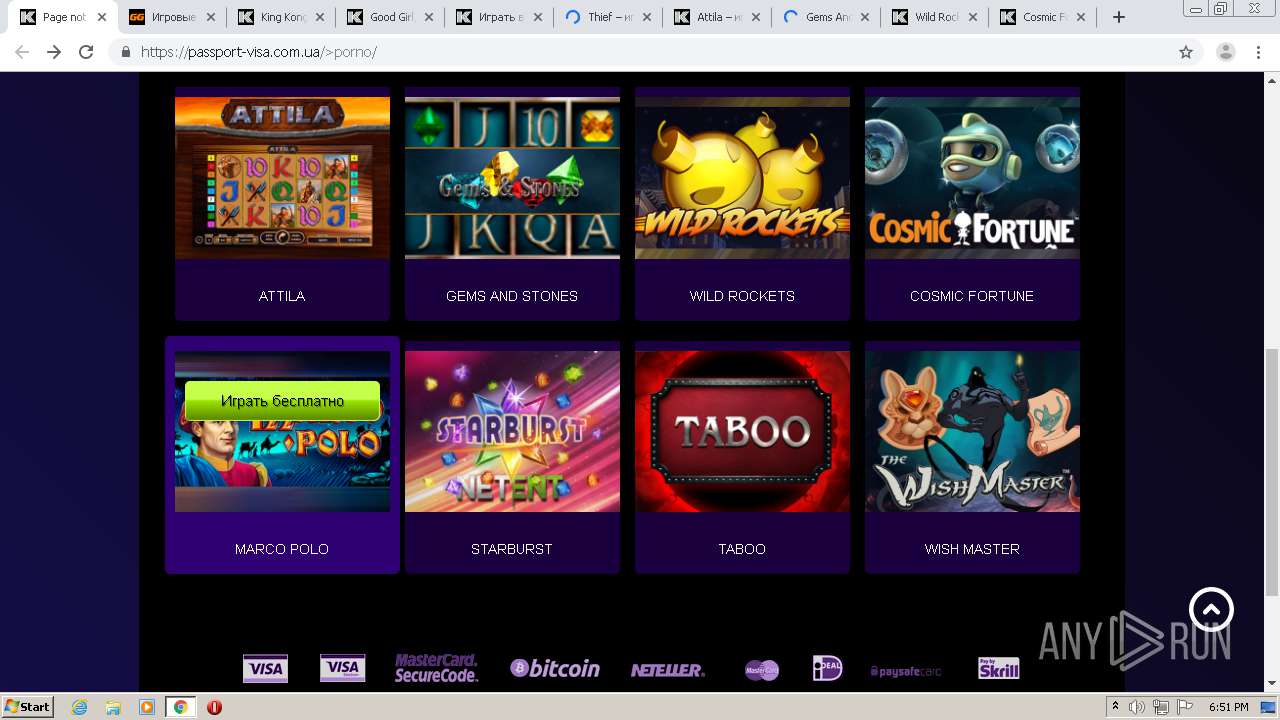
Task: Open the Wish Master game thumbnail
Action: [972, 431]
